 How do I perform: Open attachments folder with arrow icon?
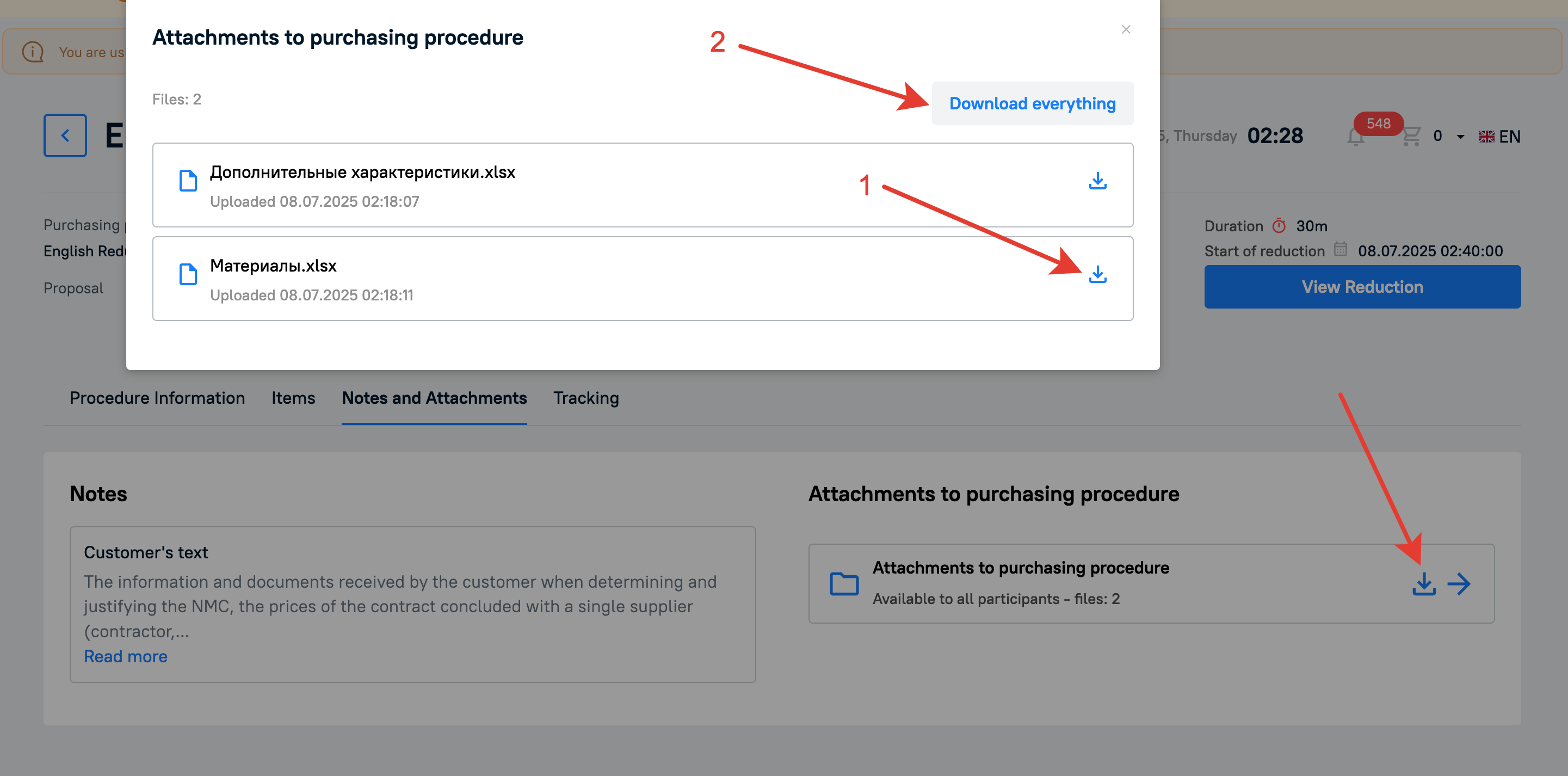pyautogui.click(x=1459, y=584)
